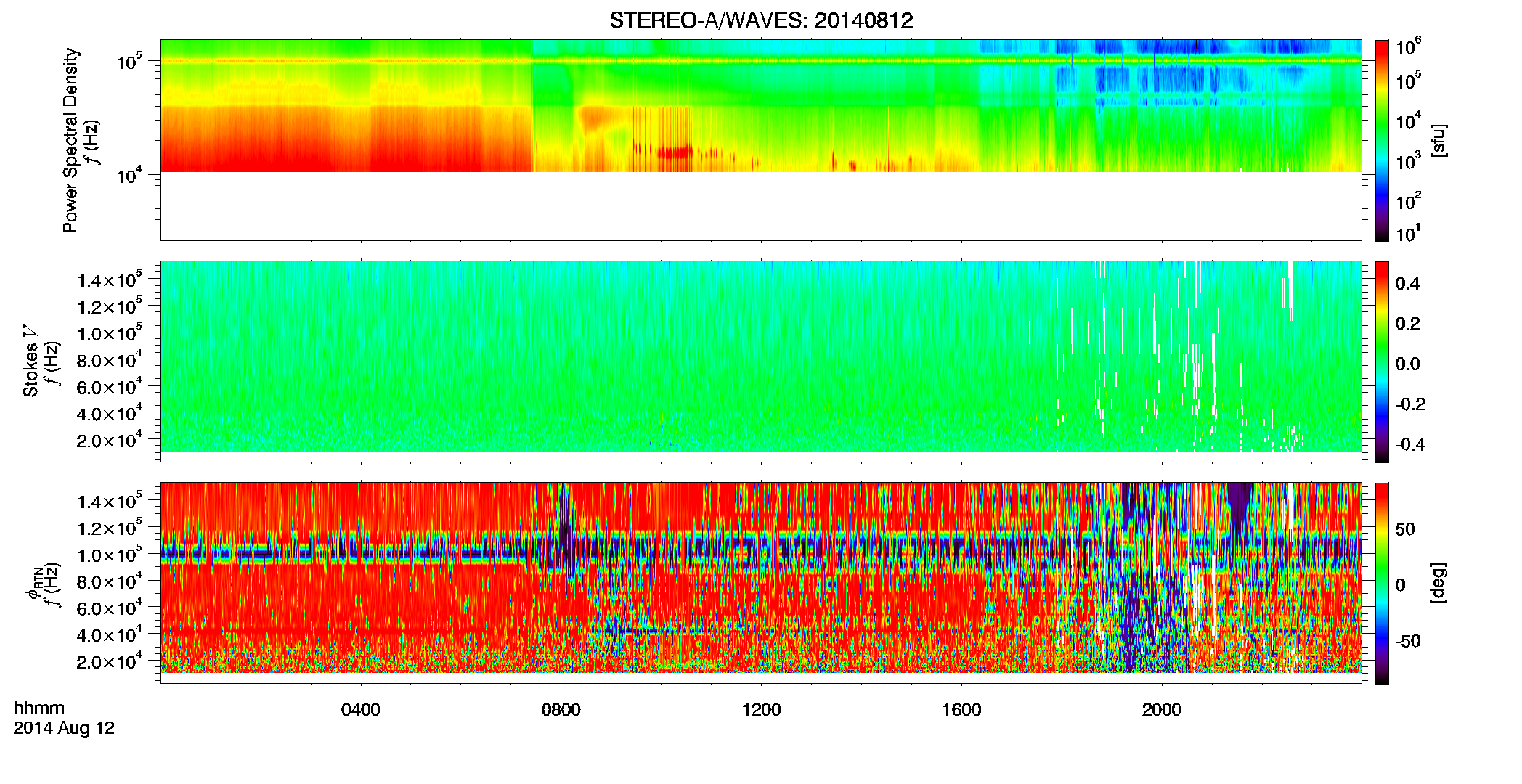
Task: Click the 0400 time tick label
Action: (x=361, y=710)
